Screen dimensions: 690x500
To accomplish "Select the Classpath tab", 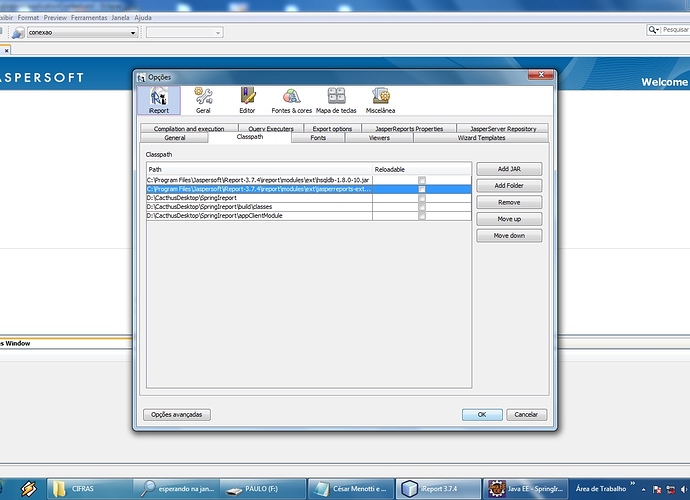I will 250,137.
